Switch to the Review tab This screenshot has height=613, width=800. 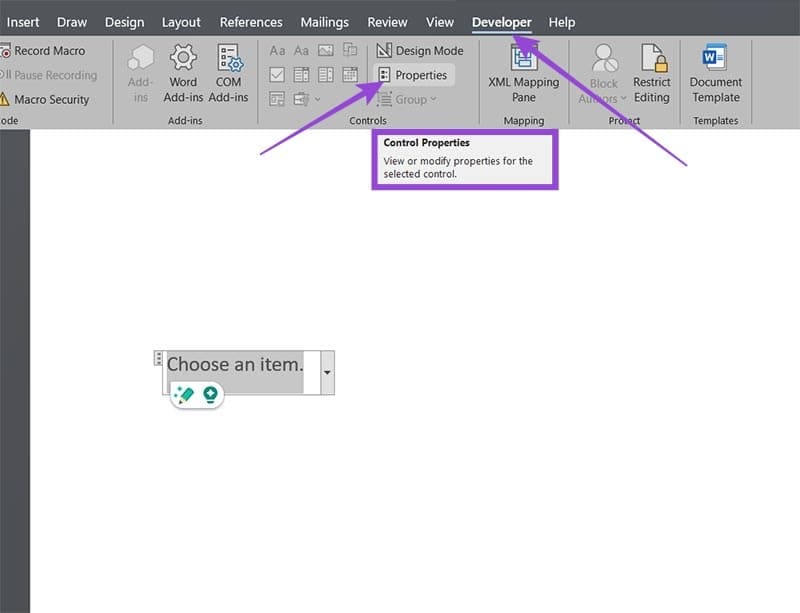point(387,22)
